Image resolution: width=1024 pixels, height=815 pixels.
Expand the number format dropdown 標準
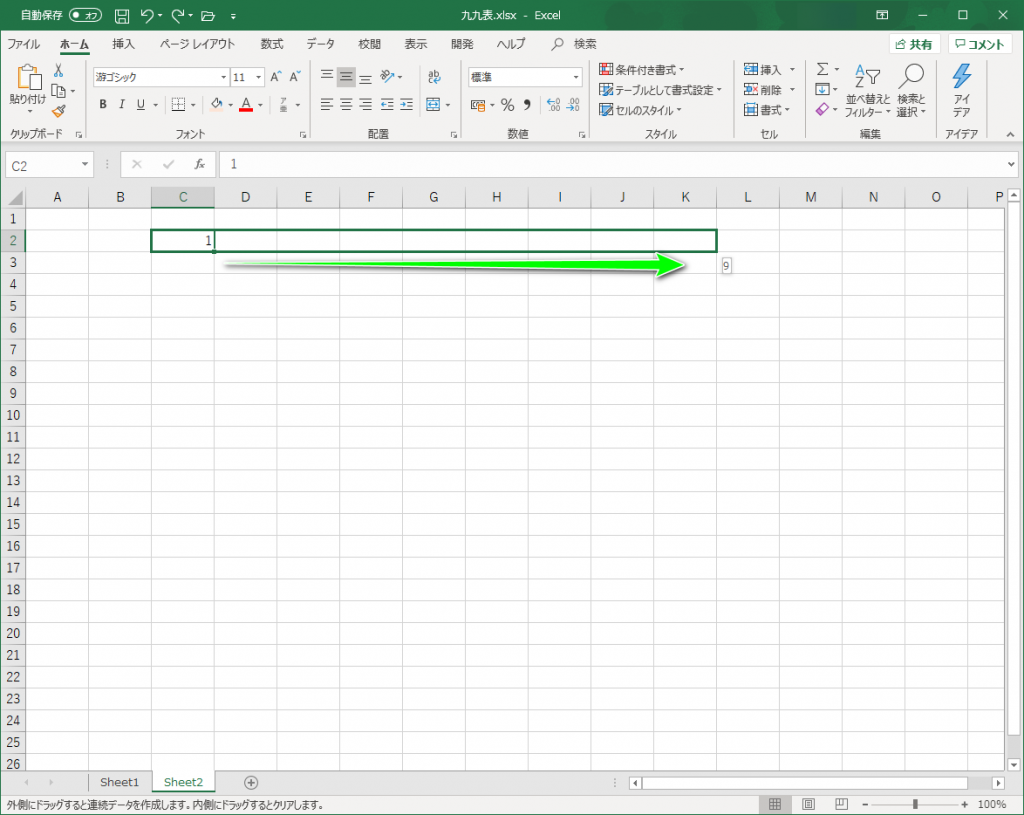pyautogui.click(x=525, y=77)
